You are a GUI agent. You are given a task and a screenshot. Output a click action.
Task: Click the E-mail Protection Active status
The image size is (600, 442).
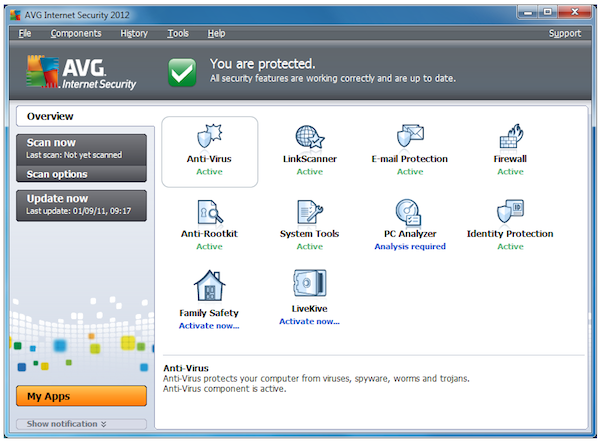(x=410, y=171)
